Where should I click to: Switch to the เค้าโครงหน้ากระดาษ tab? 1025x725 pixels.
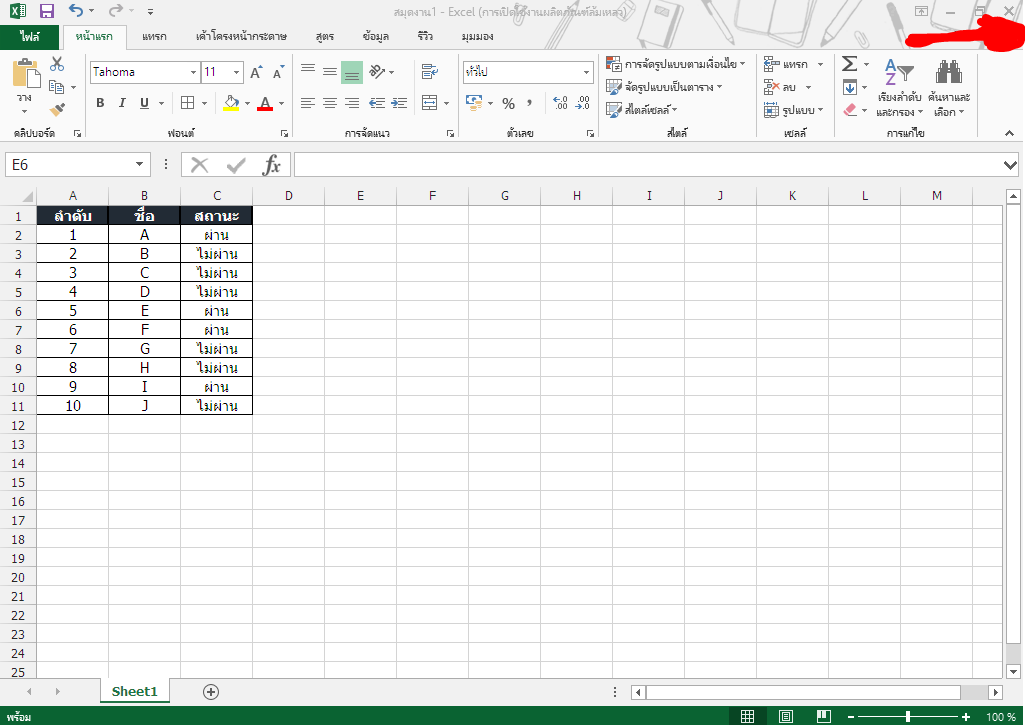(241, 37)
